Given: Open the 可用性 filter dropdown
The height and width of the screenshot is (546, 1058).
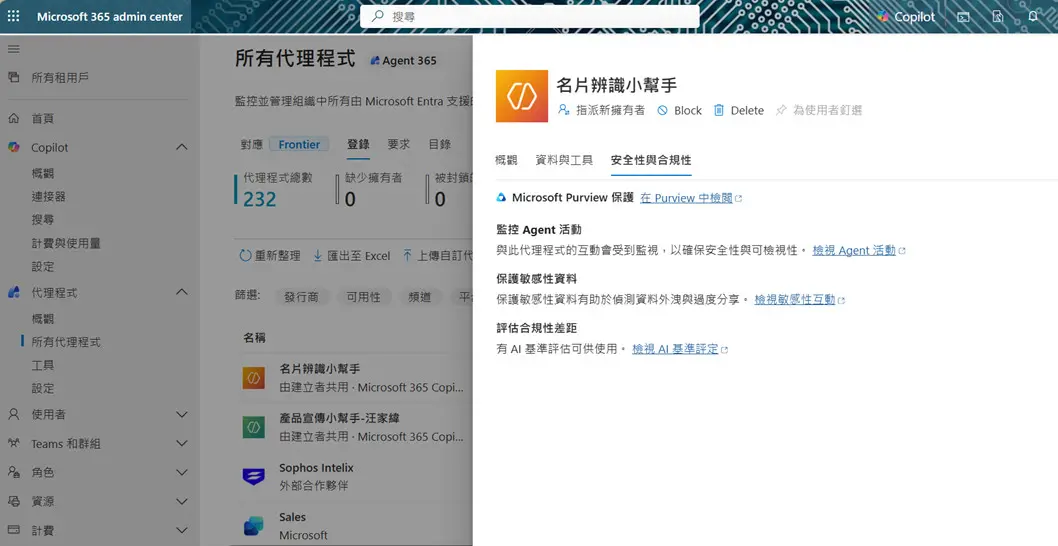Looking at the screenshot, I should pos(364,297).
